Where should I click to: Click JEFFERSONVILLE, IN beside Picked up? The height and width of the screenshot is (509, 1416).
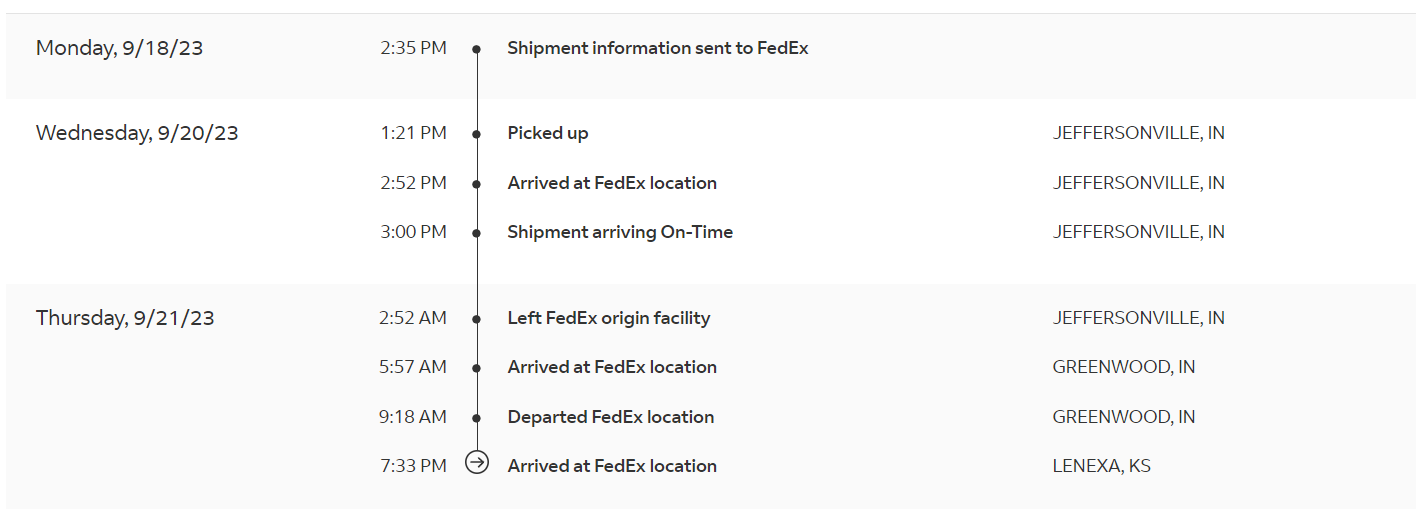pyautogui.click(x=1139, y=133)
